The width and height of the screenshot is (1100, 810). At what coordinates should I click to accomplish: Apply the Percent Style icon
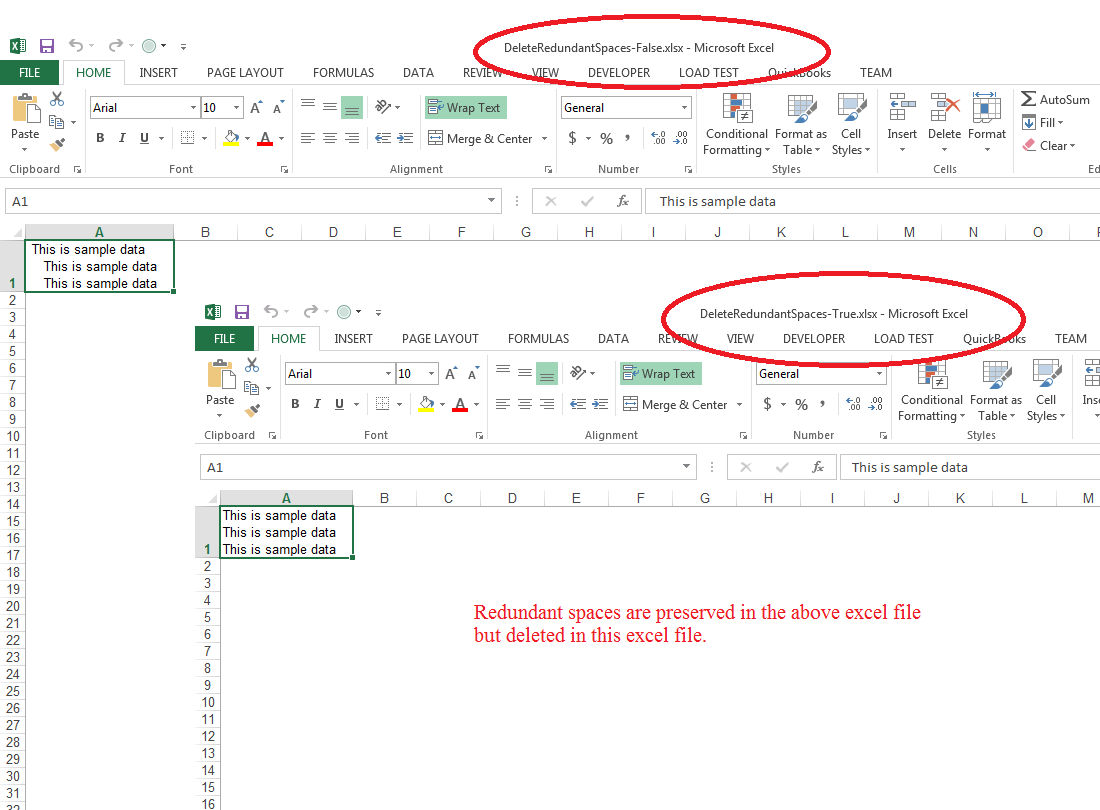[x=605, y=138]
